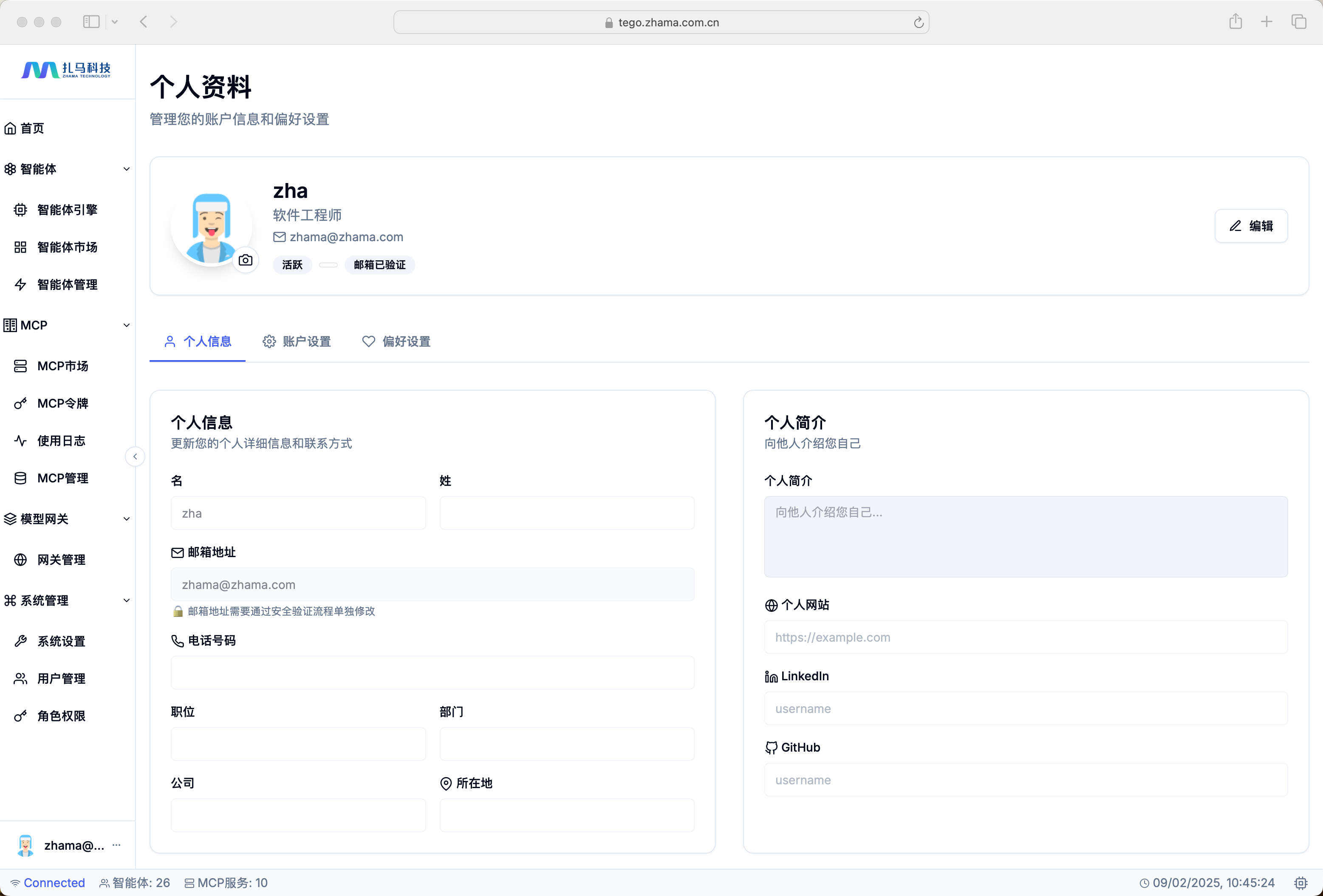Image resolution: width=1323 pixels, height=896 pixels.
Task: Collapse the 智能体 menu group
Action: tap(126, 169)
